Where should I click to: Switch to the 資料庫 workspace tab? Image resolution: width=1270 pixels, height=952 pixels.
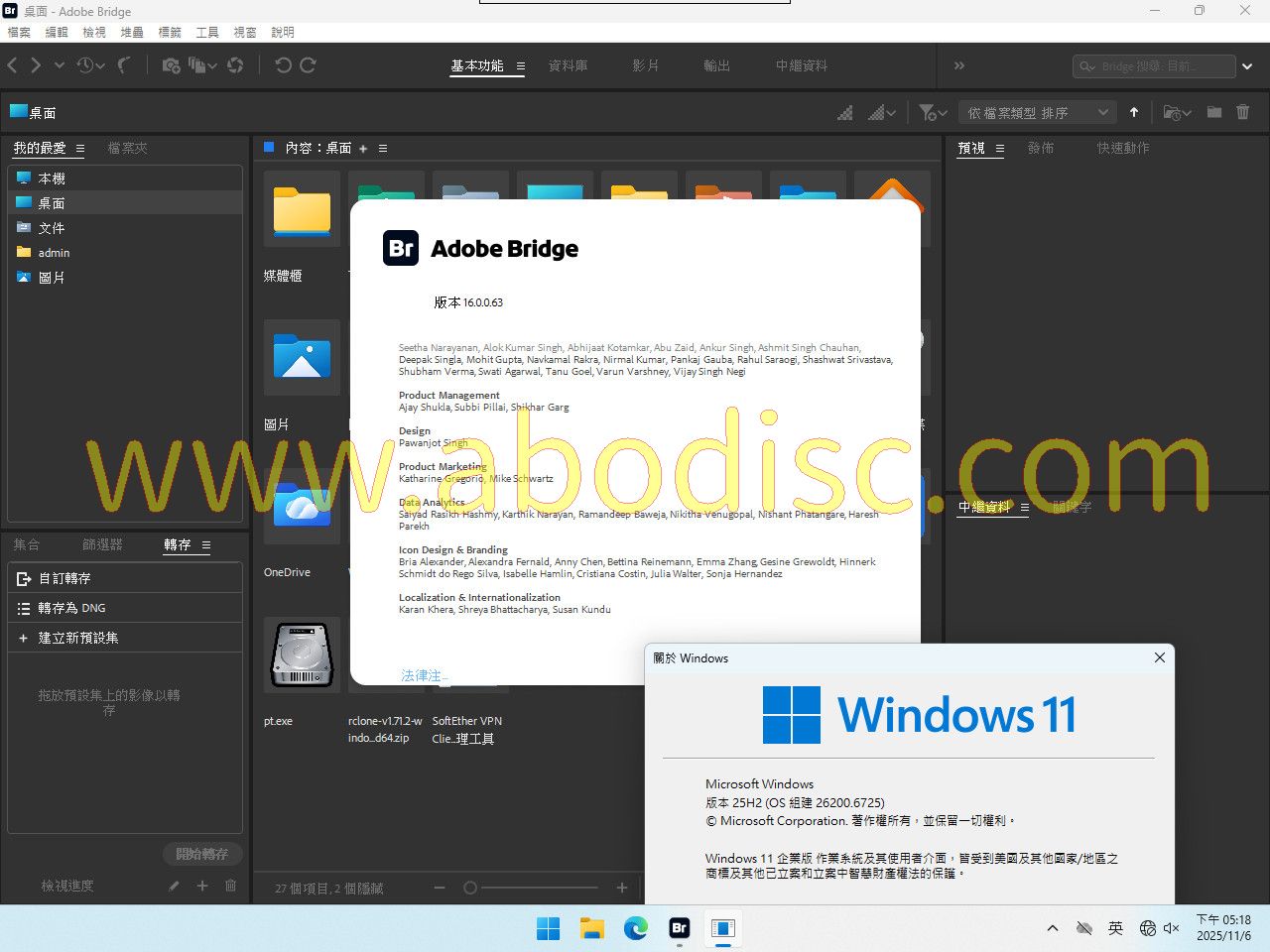point(568,65)
